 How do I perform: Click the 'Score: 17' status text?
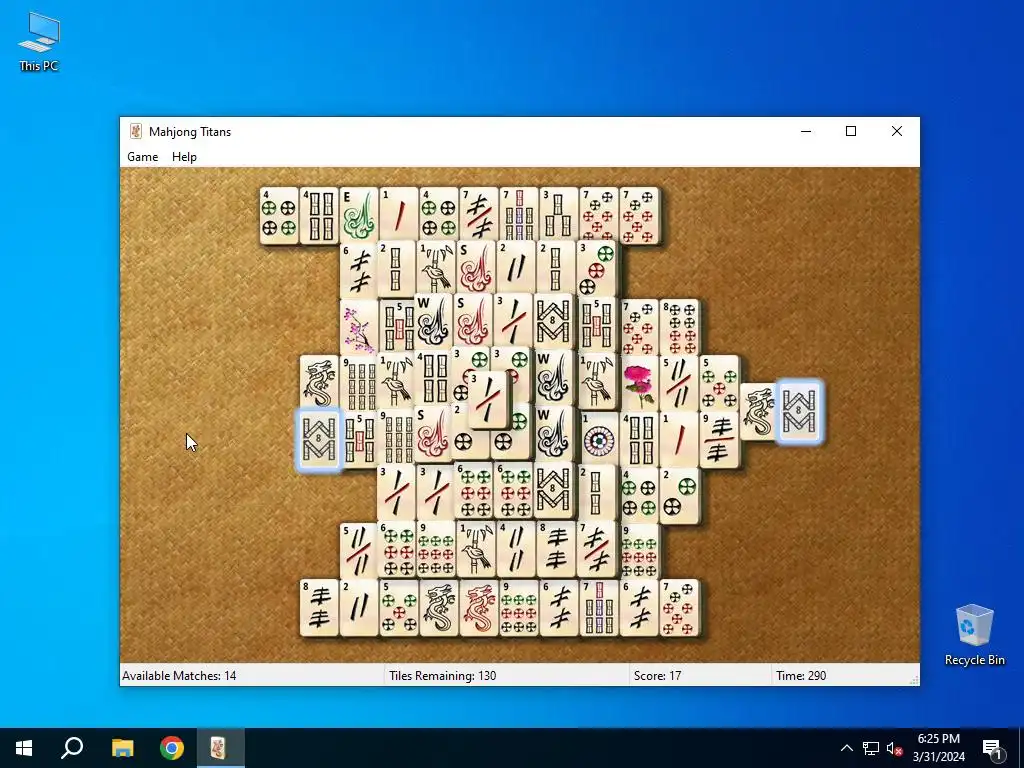click(x=657, y=675)
